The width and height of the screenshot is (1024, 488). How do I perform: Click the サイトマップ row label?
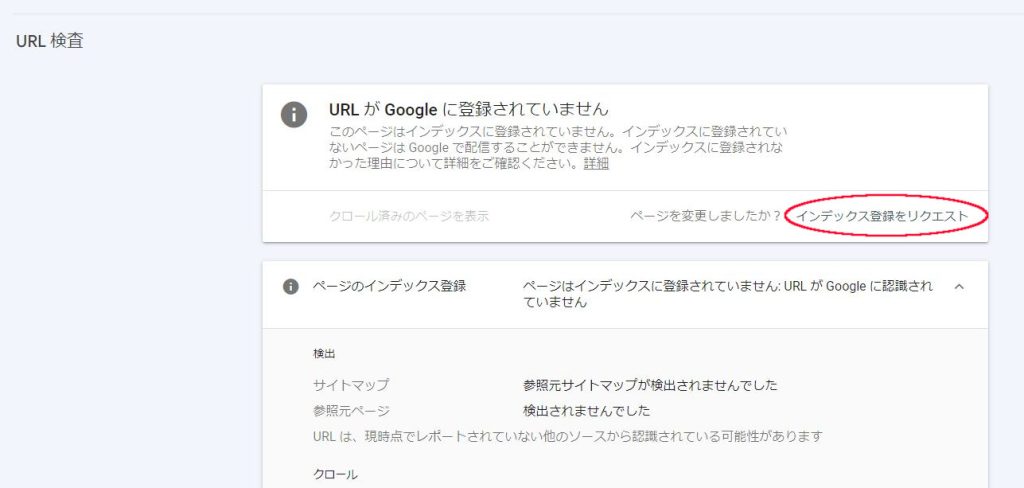tap(351, 385)
